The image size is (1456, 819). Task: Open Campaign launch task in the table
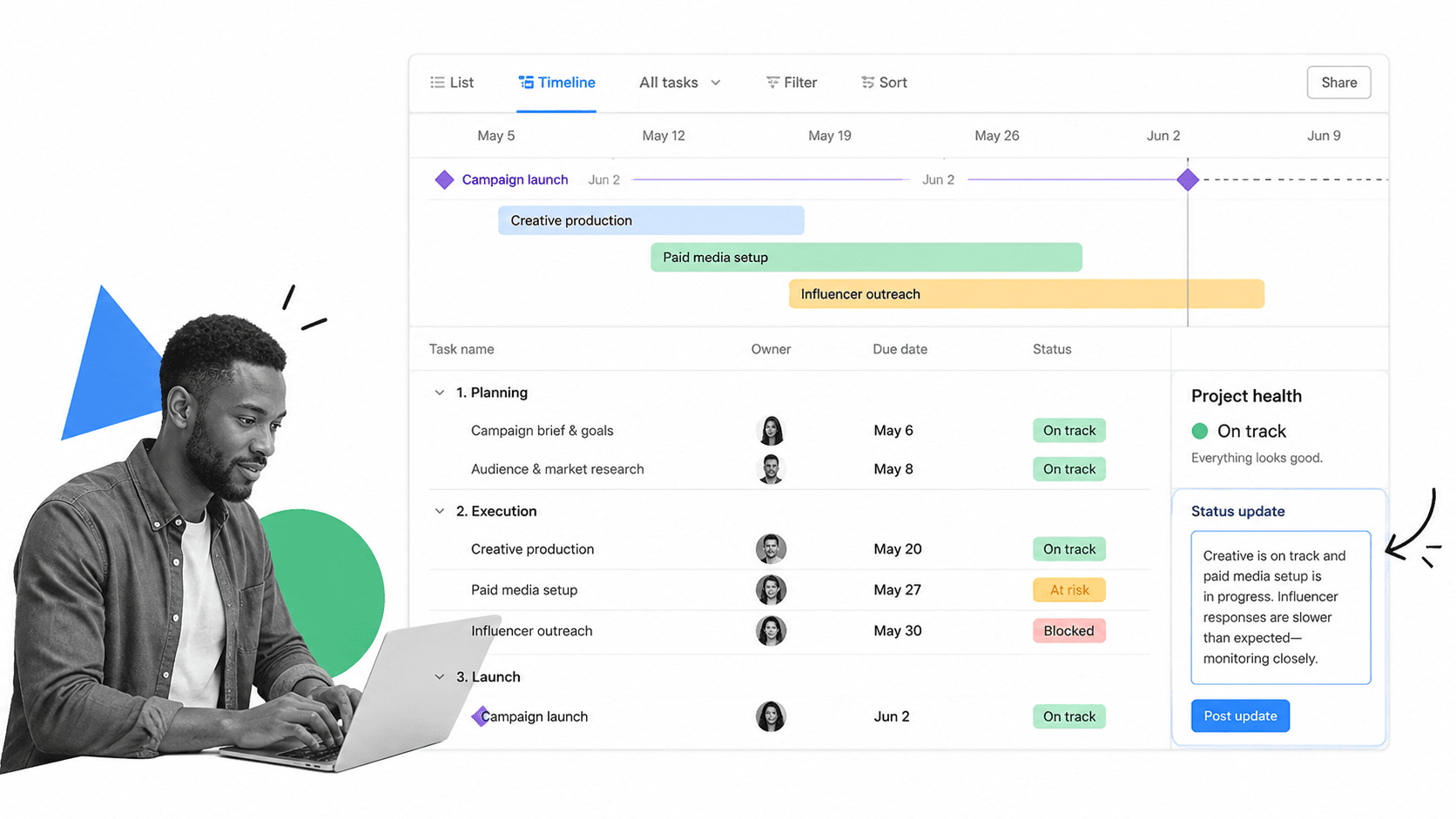(535, 716)
